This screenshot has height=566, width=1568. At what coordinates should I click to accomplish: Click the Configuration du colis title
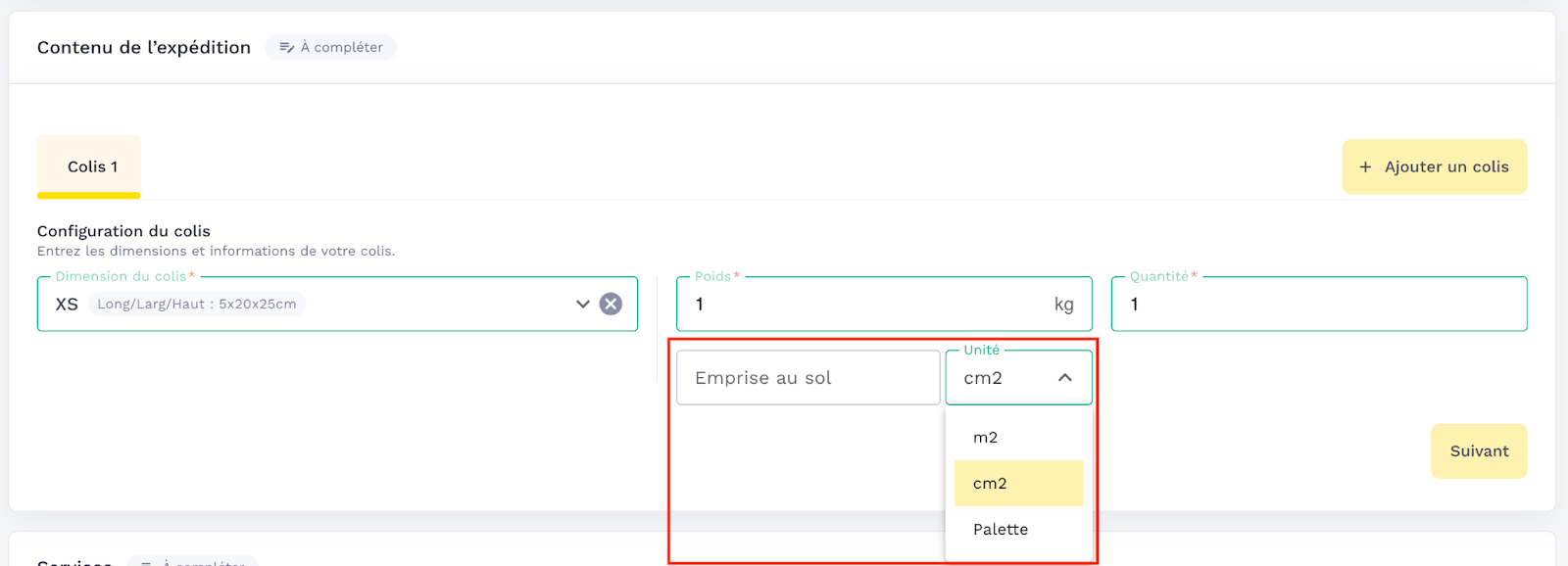coord(123,231)
